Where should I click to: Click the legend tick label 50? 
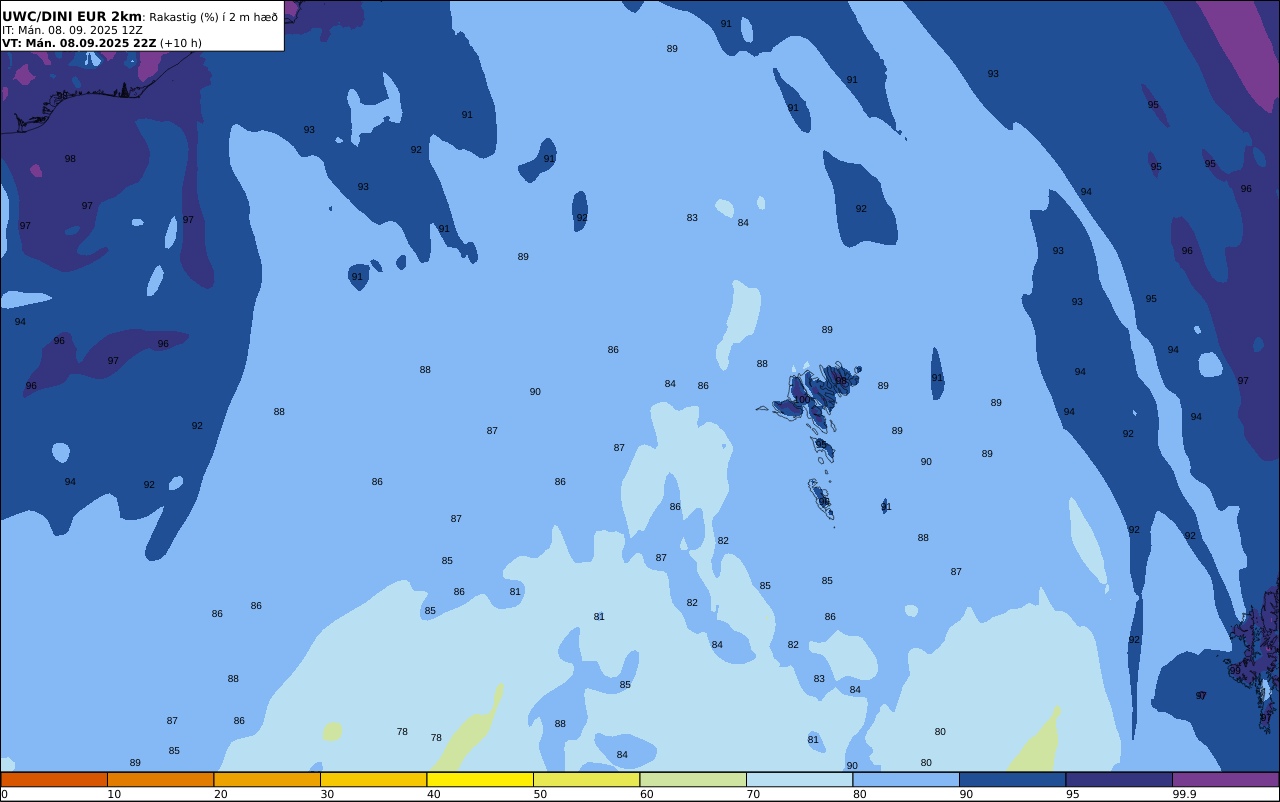[540, 794]
